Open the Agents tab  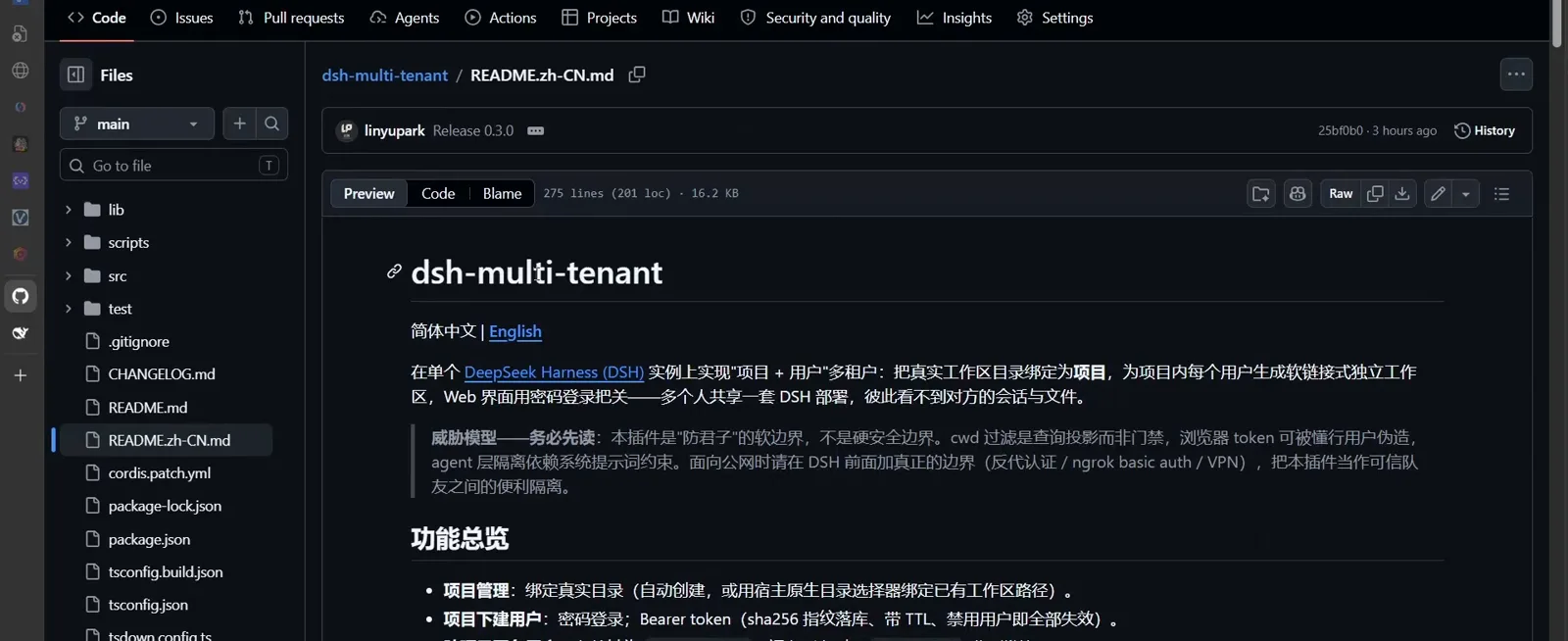404,18
